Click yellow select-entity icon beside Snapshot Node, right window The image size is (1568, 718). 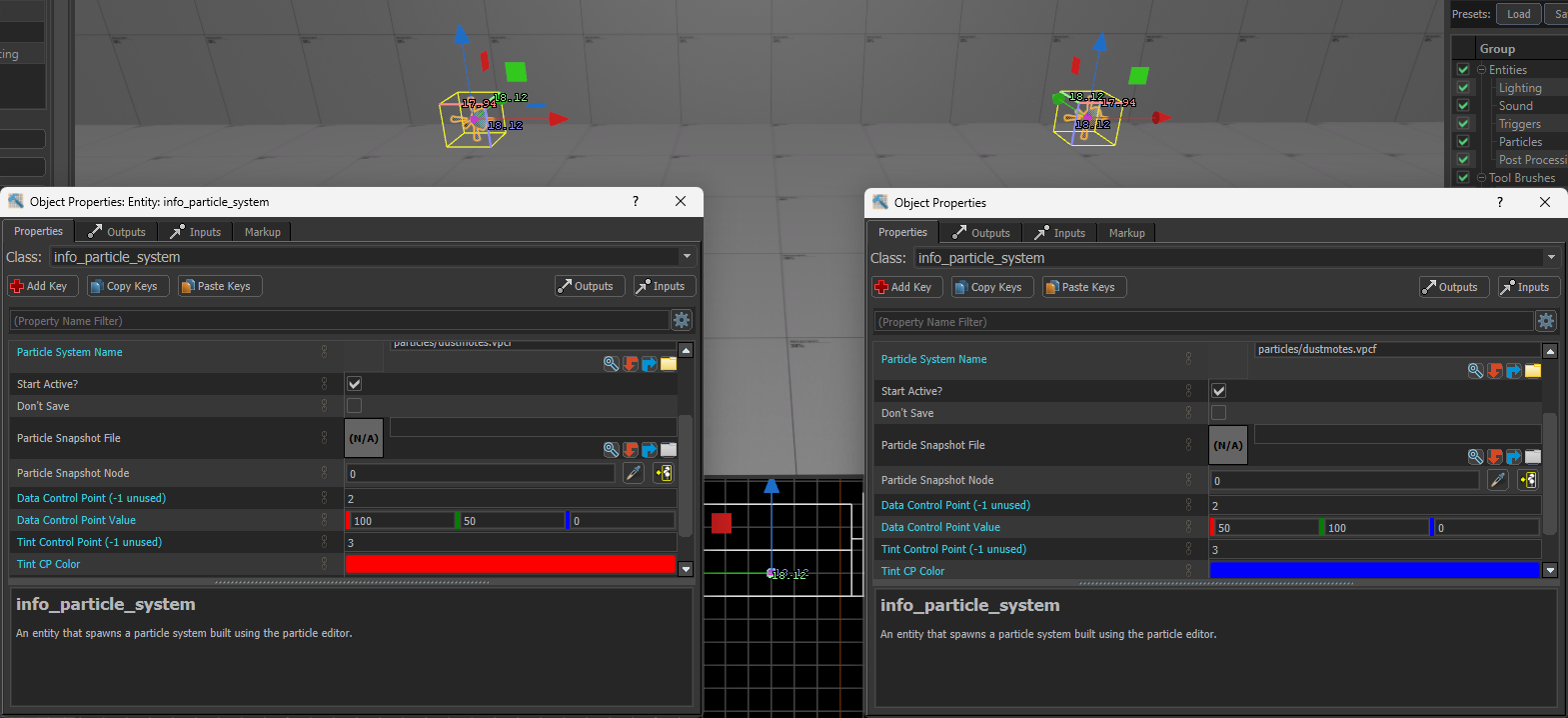[1528, 480]
